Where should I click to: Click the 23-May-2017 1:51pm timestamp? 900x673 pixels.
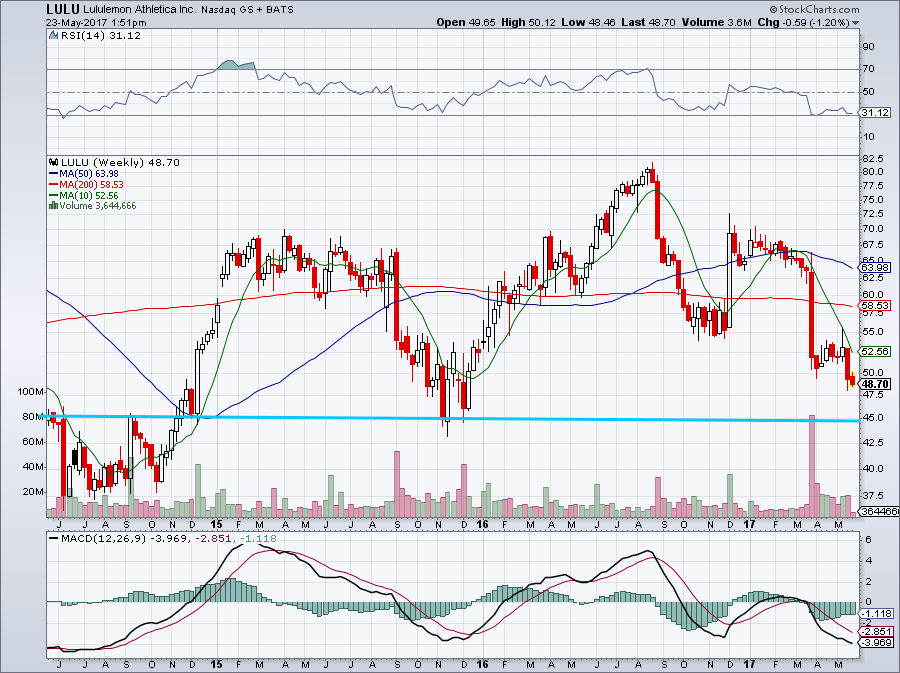tap(96, 23)
